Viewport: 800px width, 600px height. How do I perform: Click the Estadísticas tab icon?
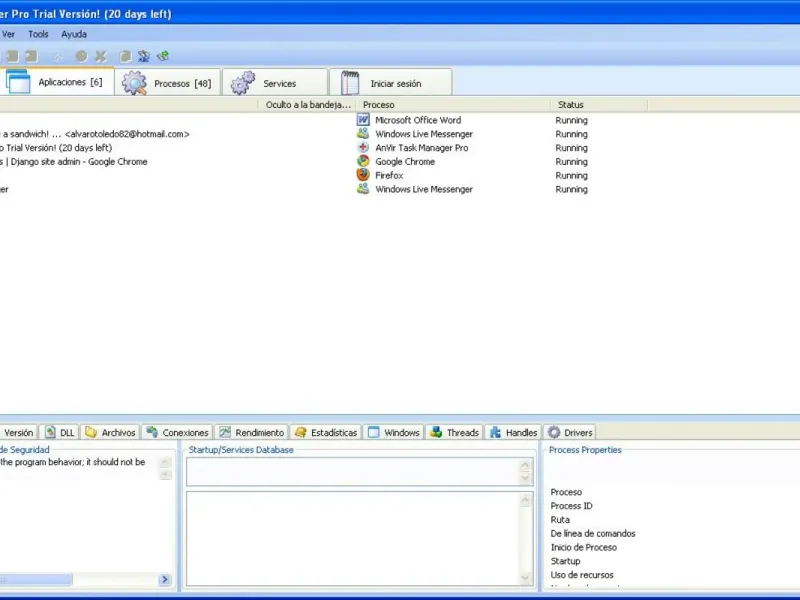301,432
